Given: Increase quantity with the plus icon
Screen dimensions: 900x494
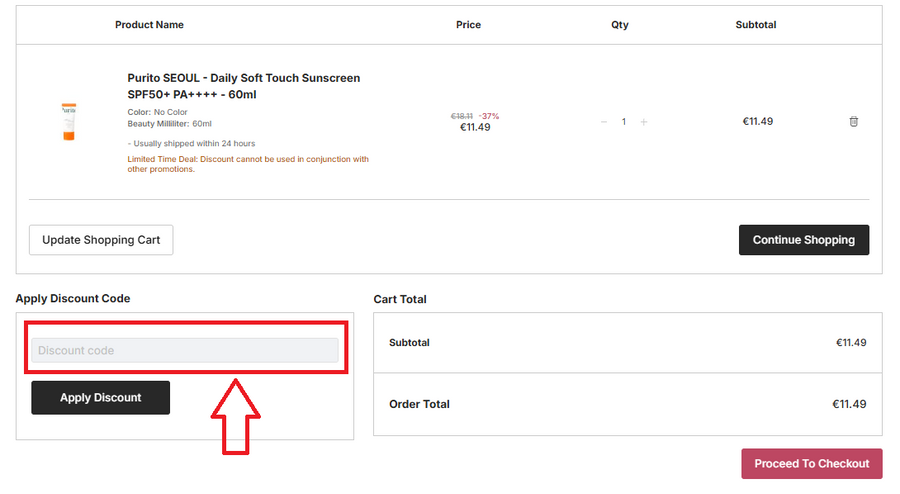Looking at the screenshot, I should point(643,122).
